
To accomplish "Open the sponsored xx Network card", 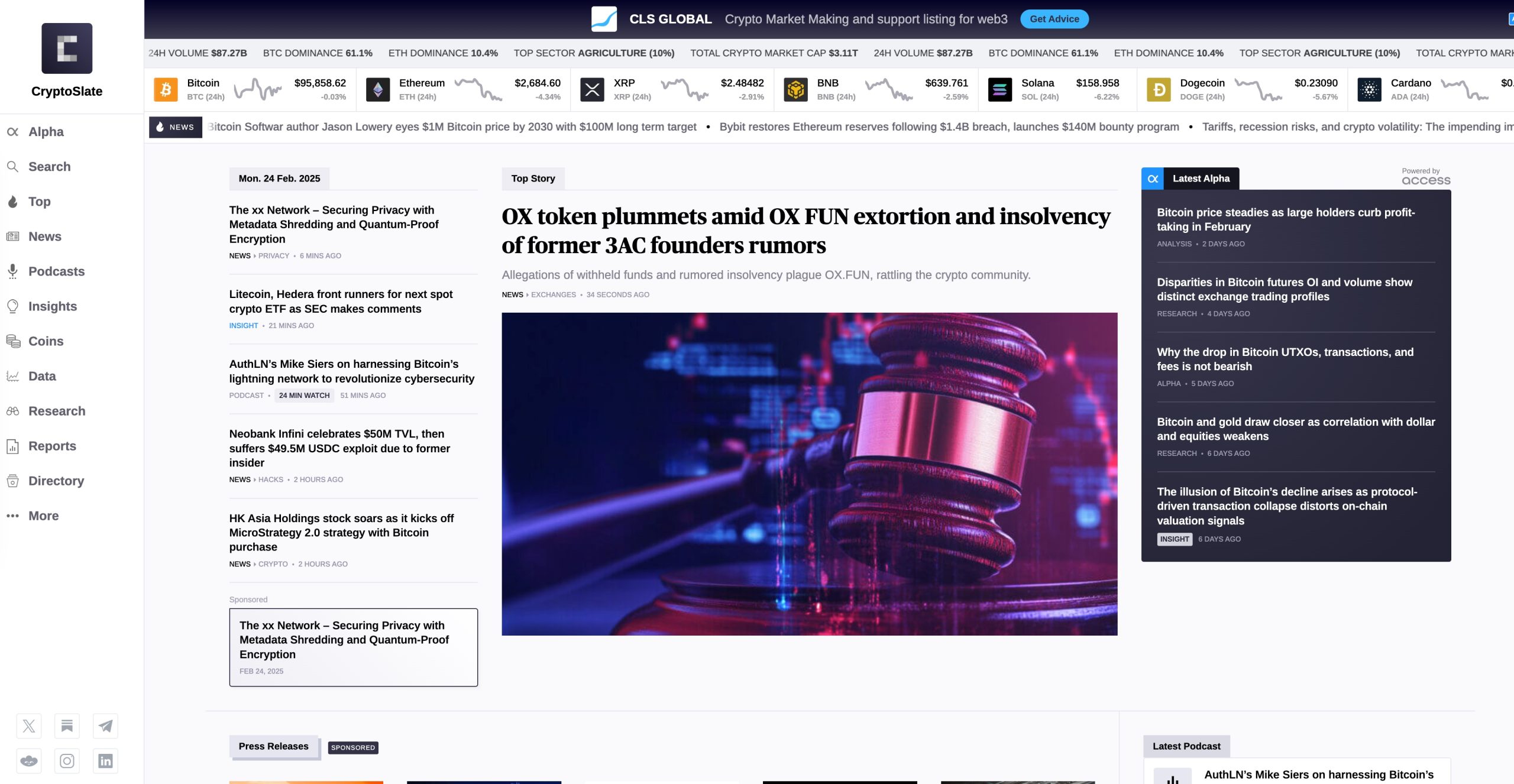I will [x=354, y=647].
